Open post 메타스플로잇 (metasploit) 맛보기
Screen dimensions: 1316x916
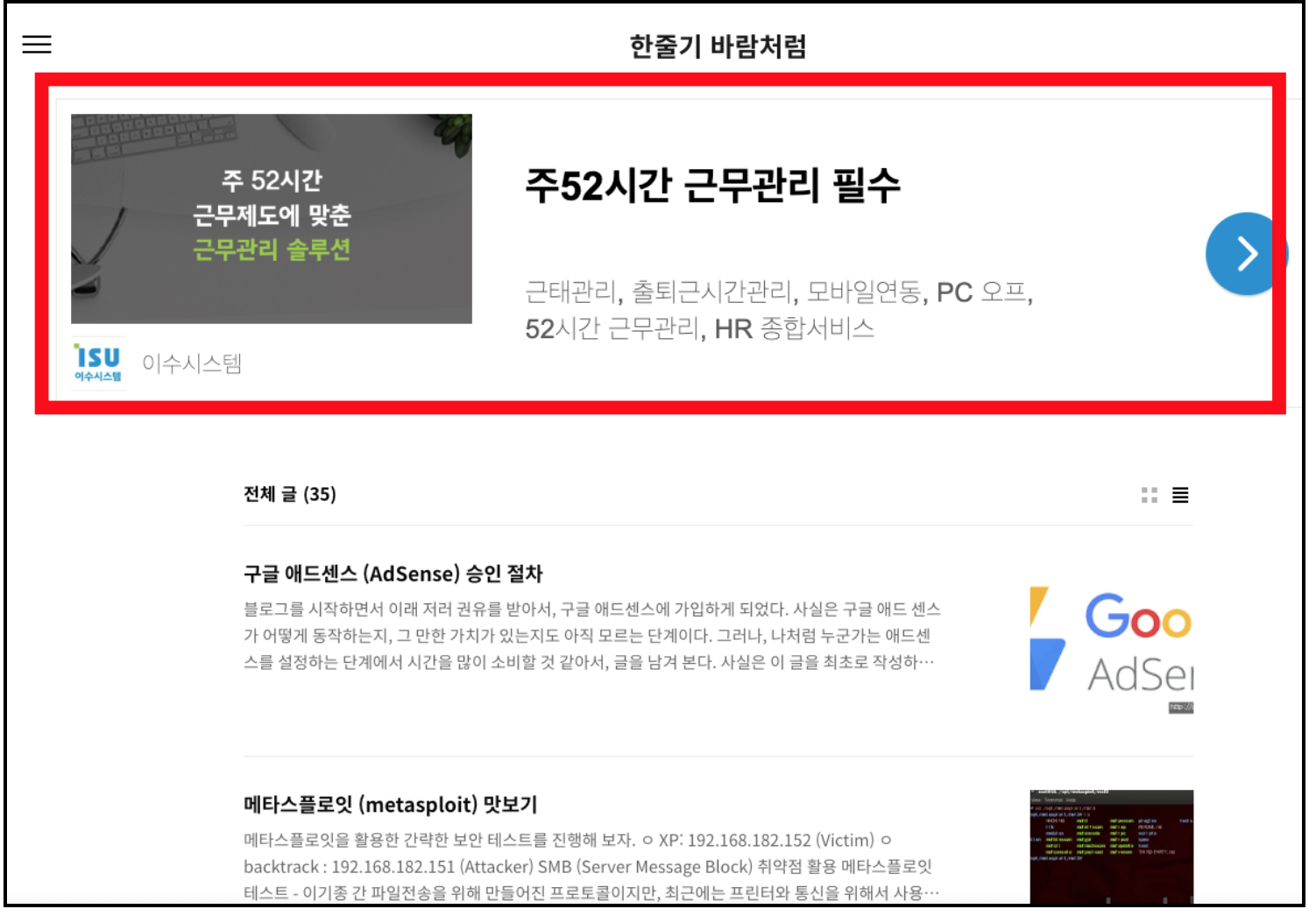click(x=391, y=805)
